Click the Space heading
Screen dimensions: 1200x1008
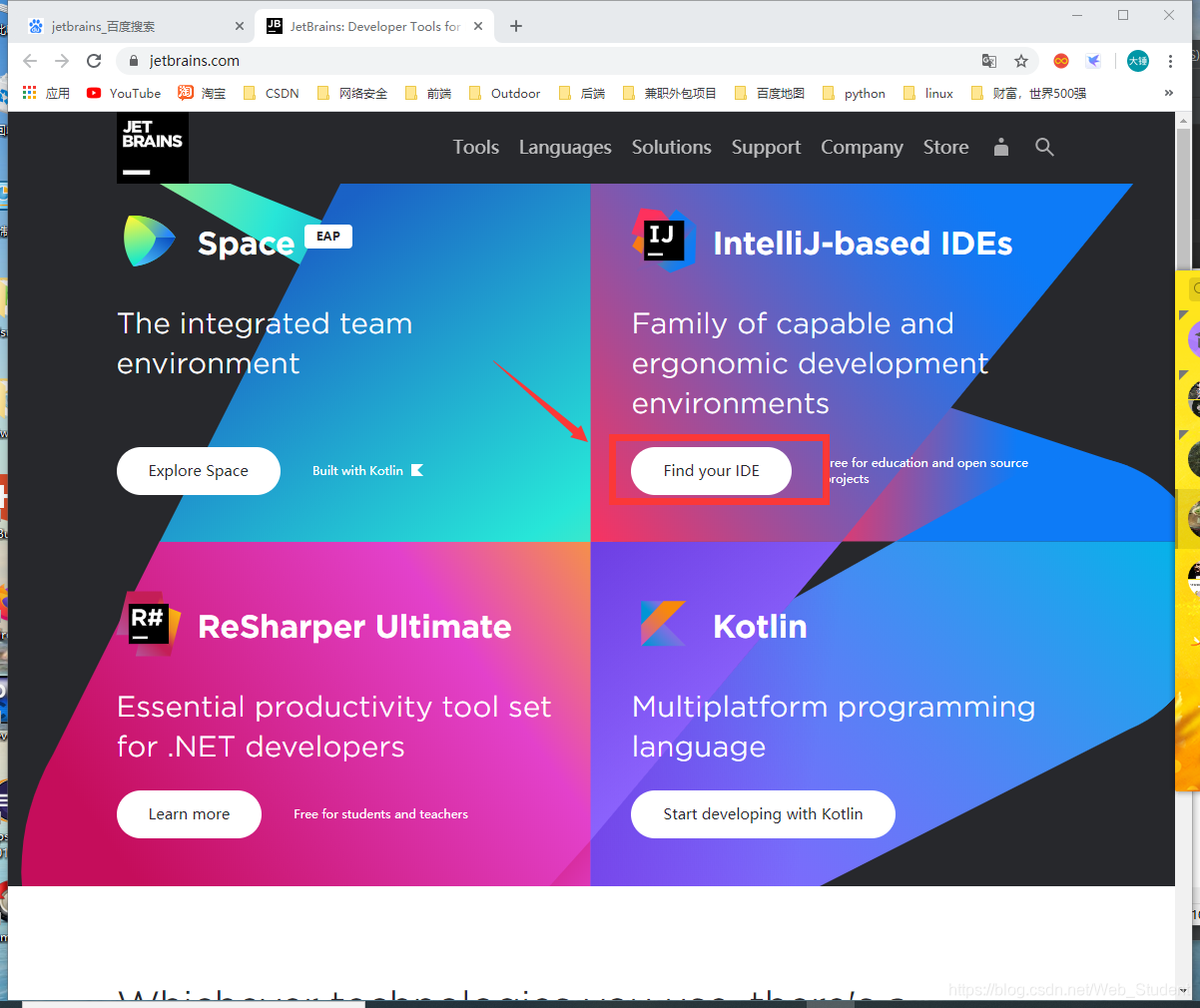pos(246,244)
